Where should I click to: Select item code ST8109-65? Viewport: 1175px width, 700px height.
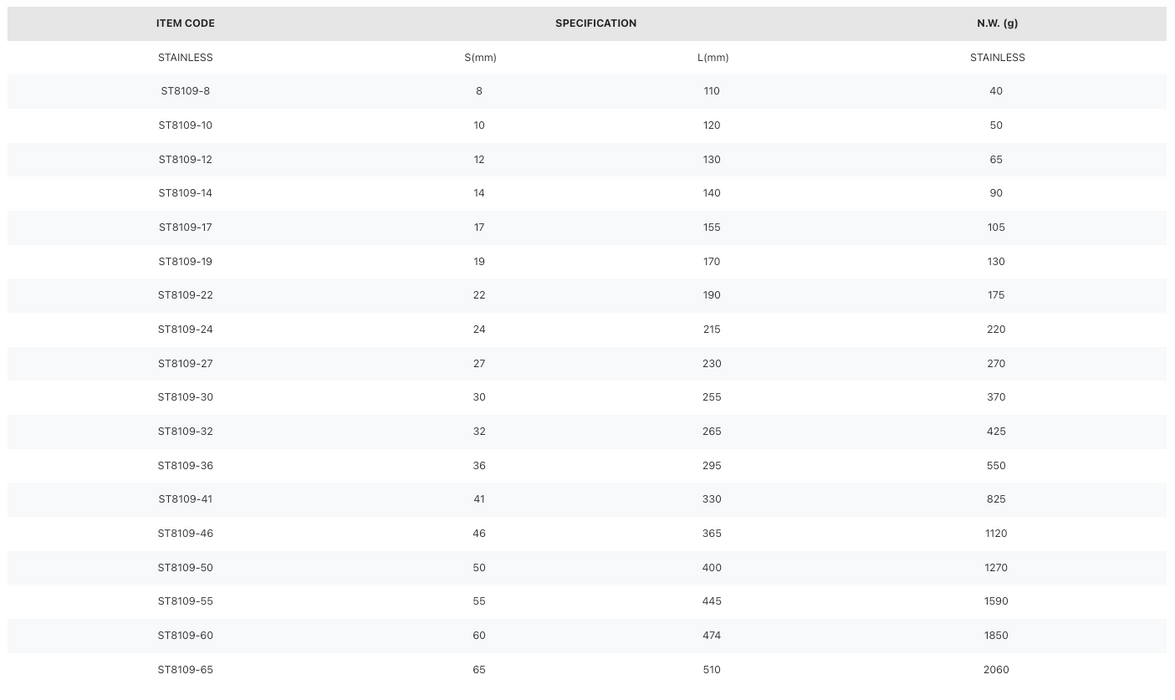[x=185, y=670]
